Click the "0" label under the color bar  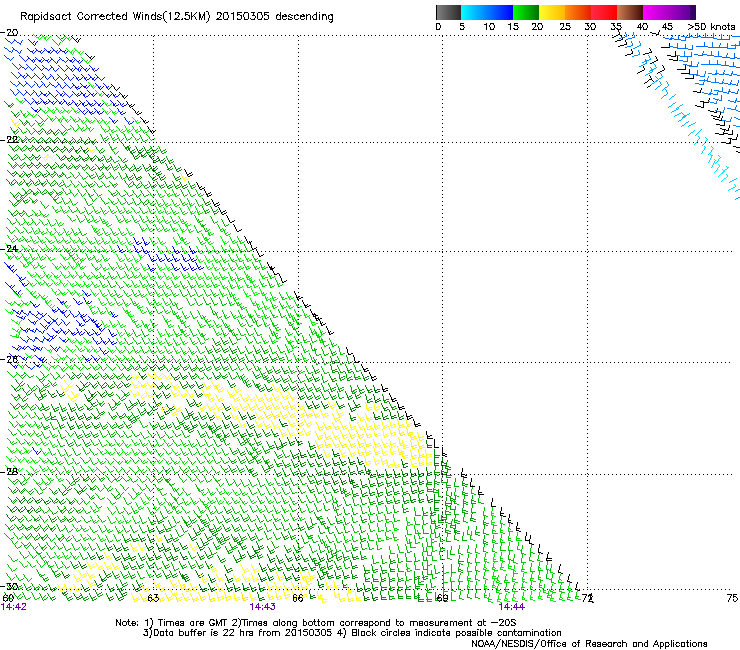click(438, 27)
